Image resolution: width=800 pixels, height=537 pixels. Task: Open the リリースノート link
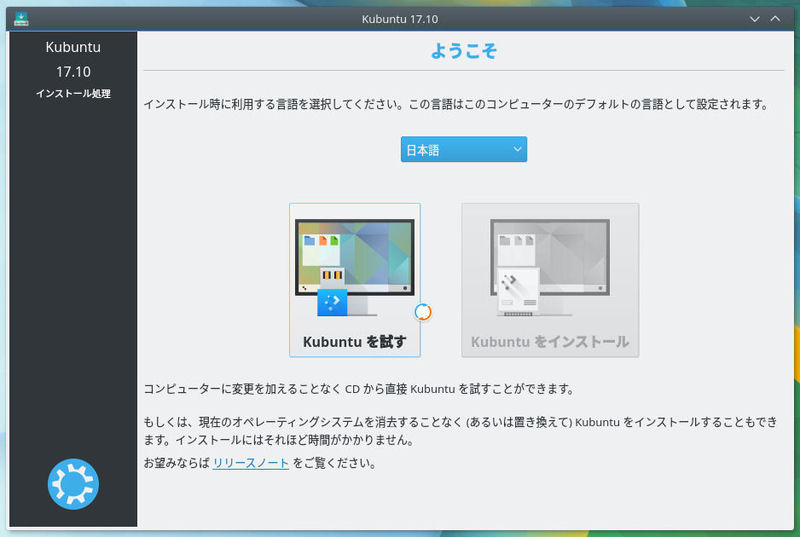251,463
